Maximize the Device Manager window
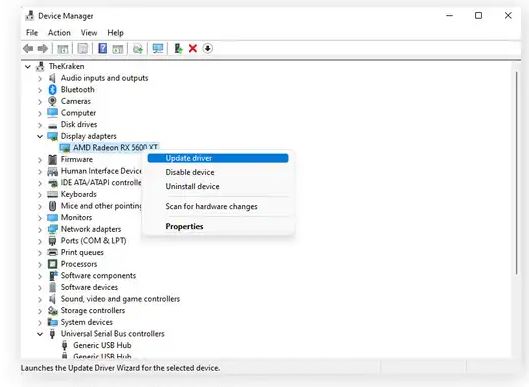Viewport: 529px width, 387px height. coord(478,16)
